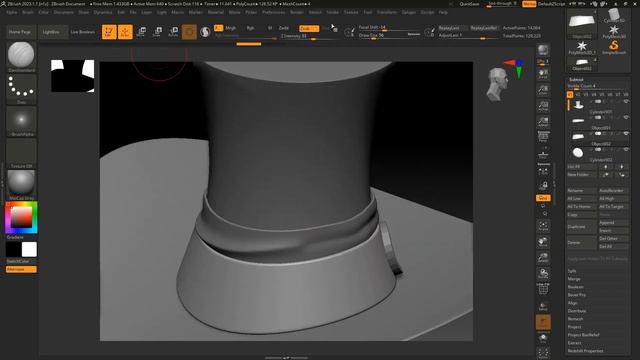Activate the Edit mode button
Image resolution: width=640 pixels, height=360 pixels.
tap(109, 32)
